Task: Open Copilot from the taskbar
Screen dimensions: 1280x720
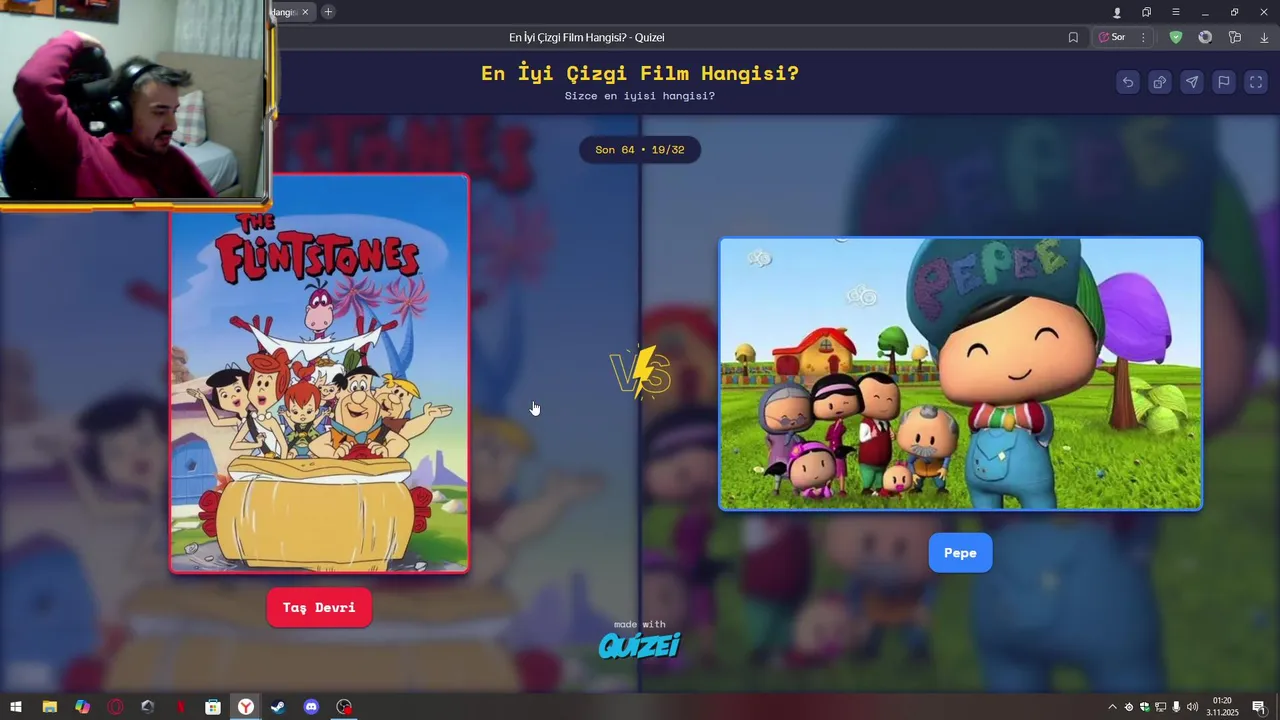Action: point(82,707)
